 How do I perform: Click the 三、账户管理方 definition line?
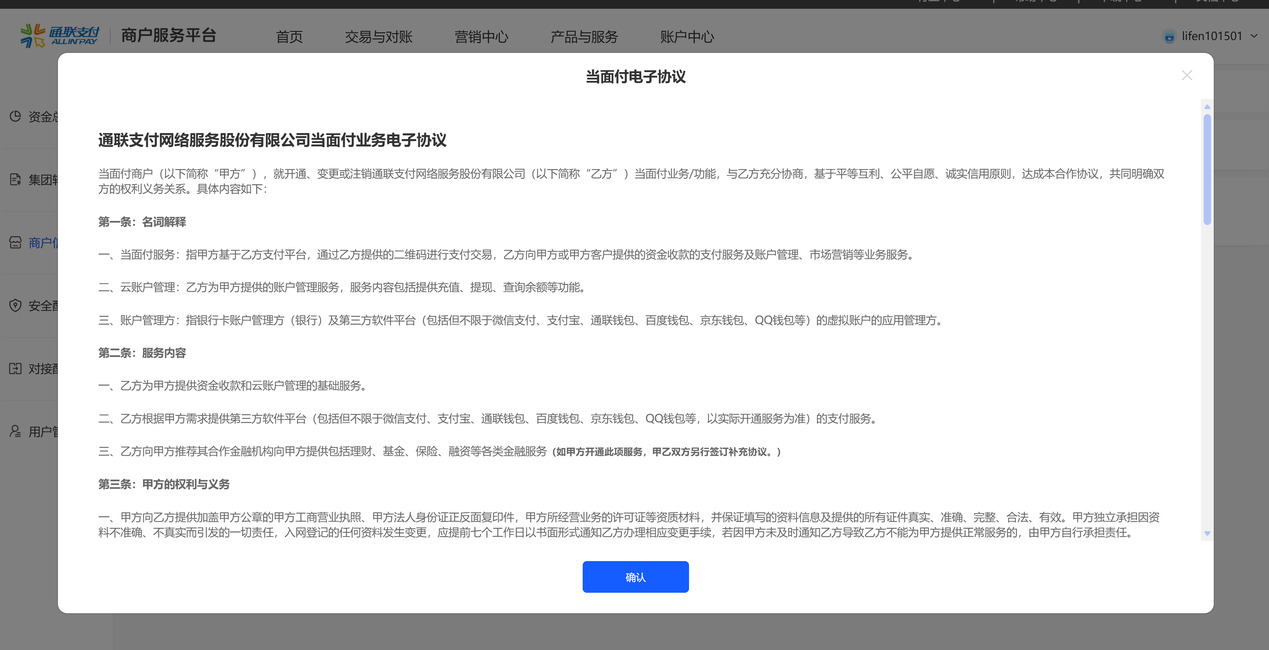[520, 321]
